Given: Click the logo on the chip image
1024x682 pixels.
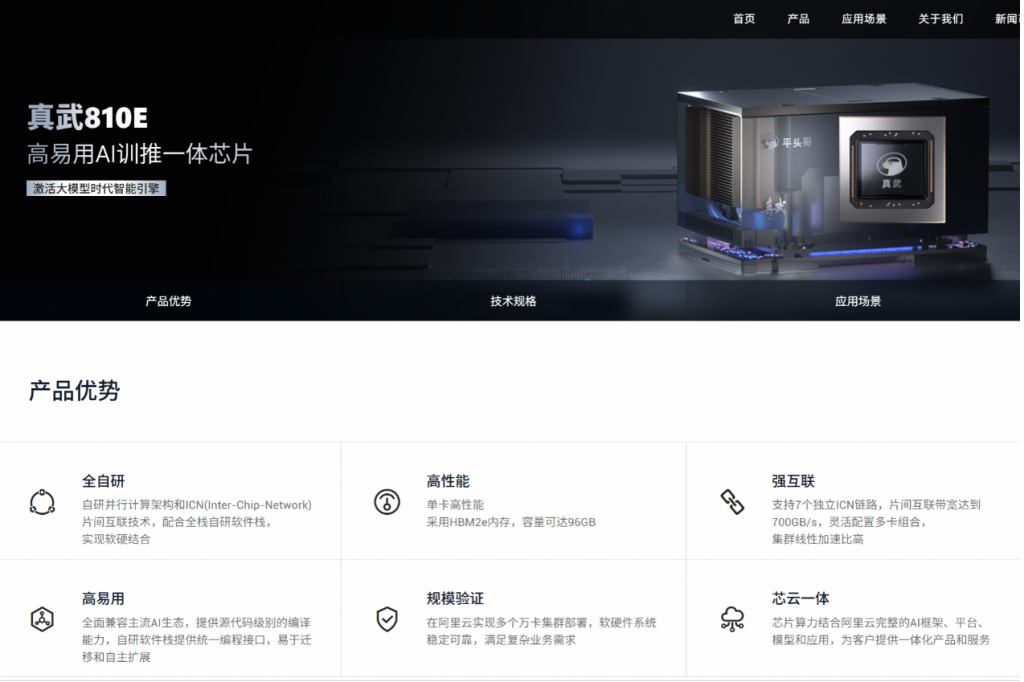Looking at the screenshot, I should coord(890,165).
